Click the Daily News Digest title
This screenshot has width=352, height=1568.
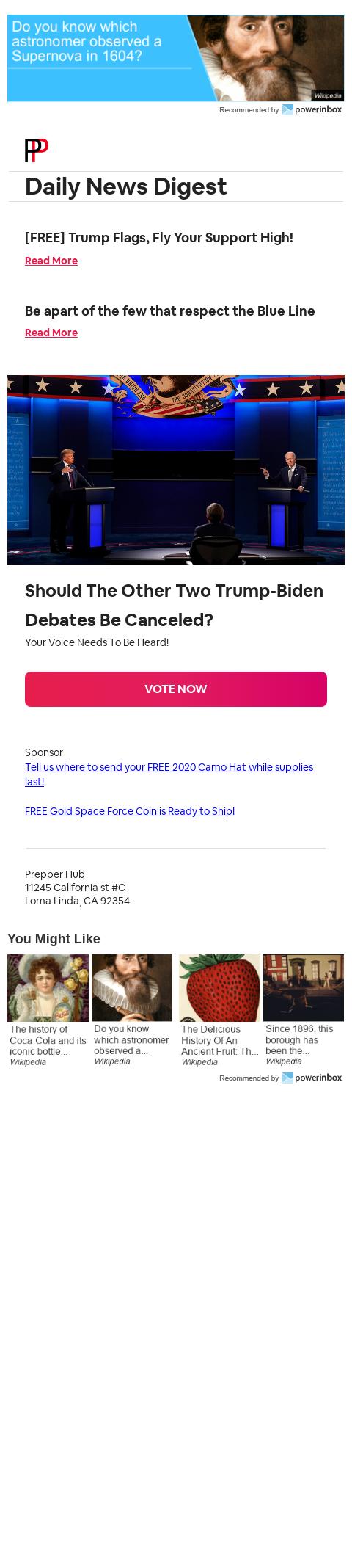point(126,186)
